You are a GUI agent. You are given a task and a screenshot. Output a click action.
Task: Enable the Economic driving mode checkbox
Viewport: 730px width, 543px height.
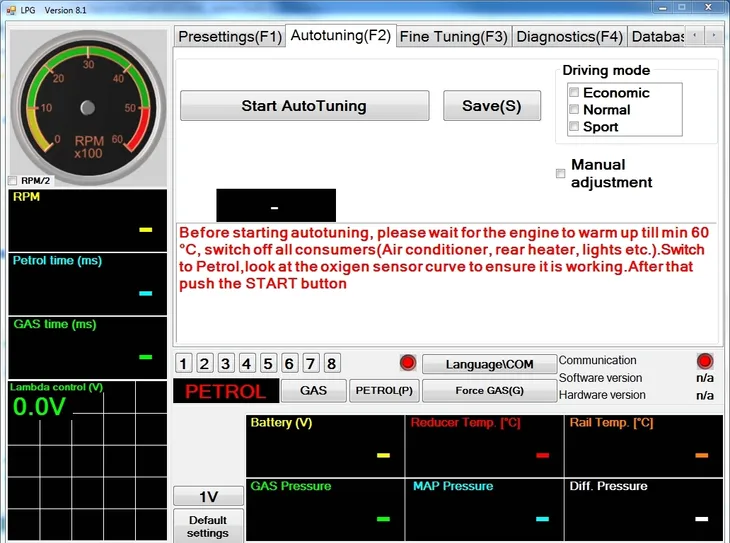coord(574,92)
